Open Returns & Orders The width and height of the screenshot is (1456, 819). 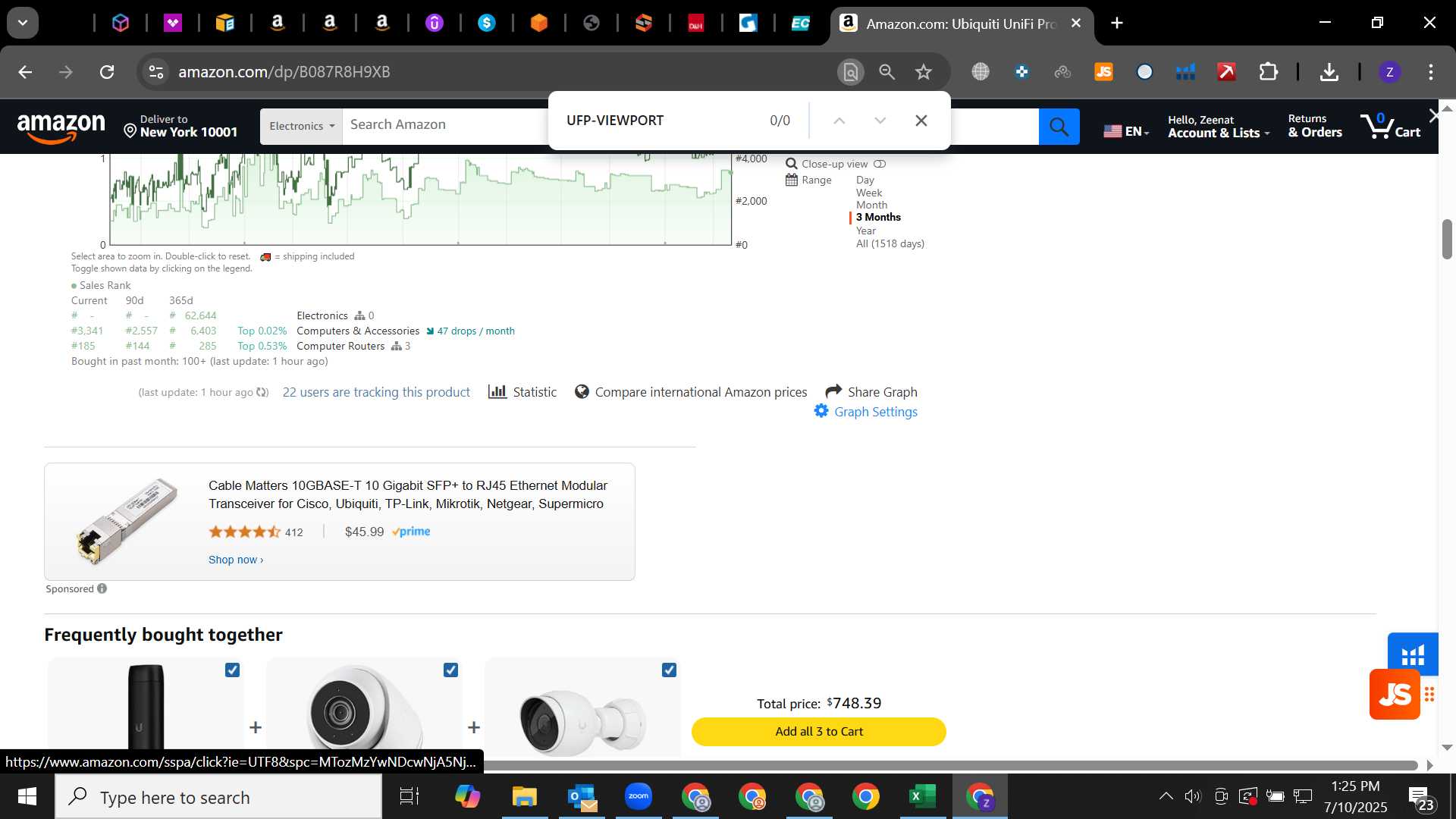(x=1315, y=126)
